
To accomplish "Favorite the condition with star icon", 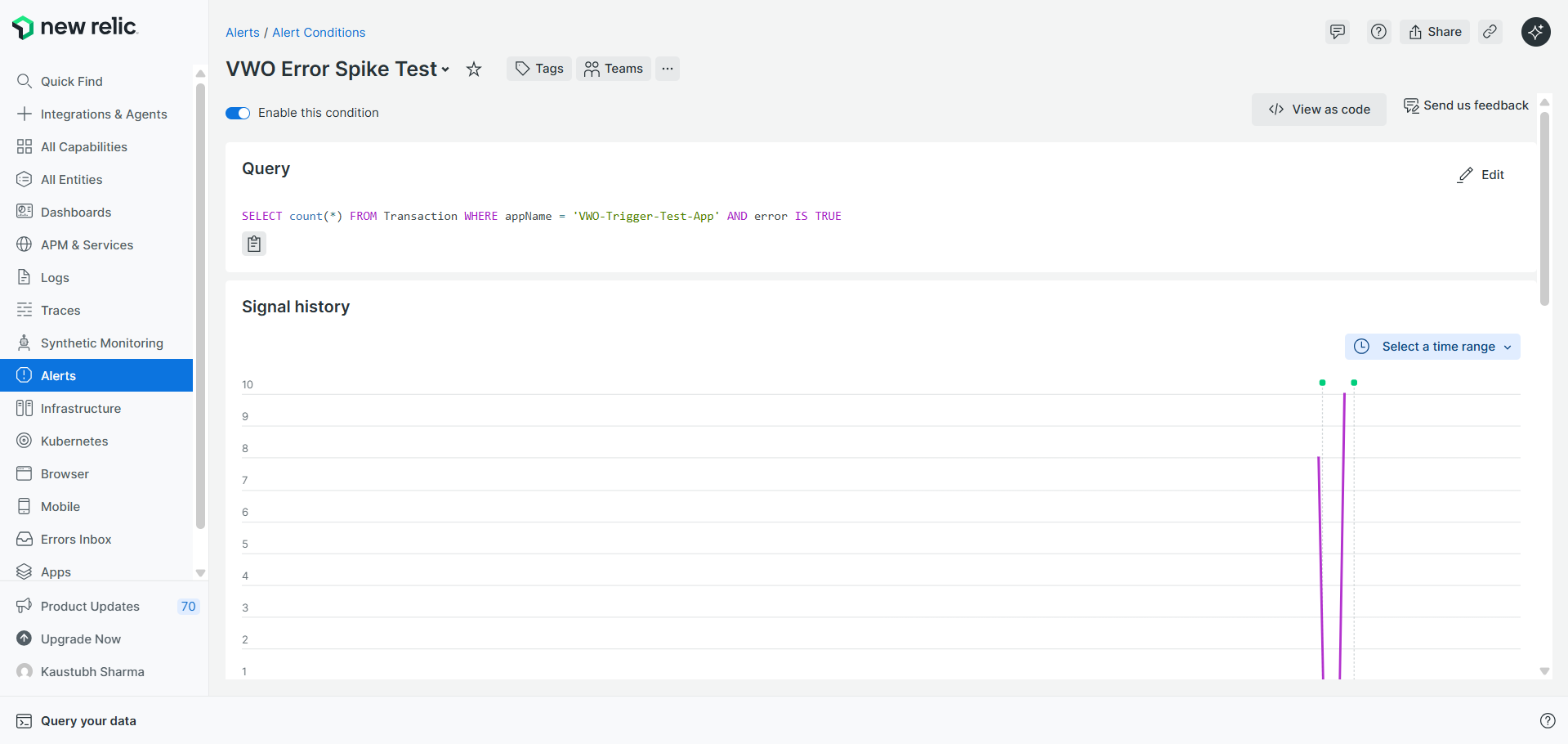I will 474,69.
